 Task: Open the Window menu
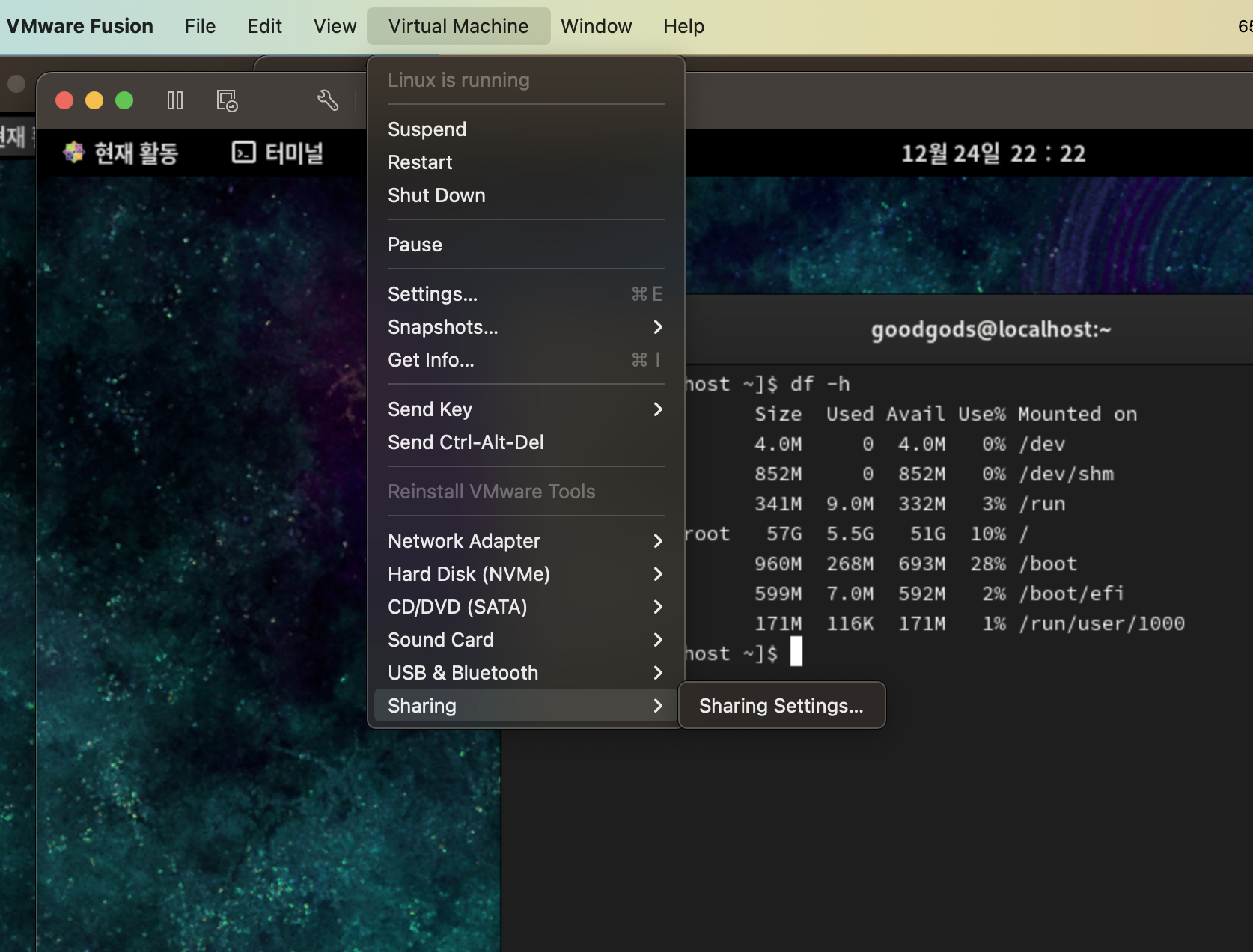(596, 26)
